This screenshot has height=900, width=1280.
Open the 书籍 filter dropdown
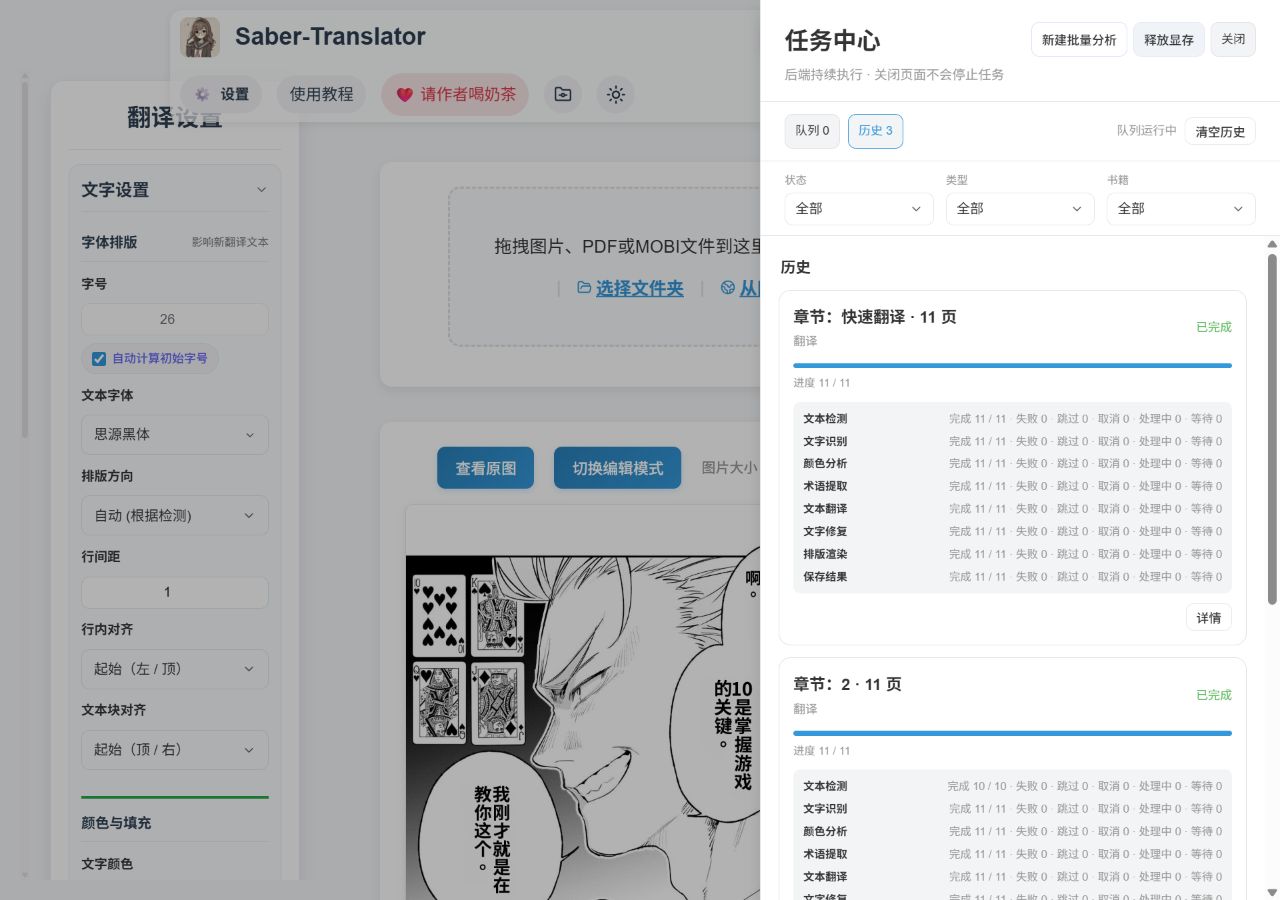pos(1181,208)
